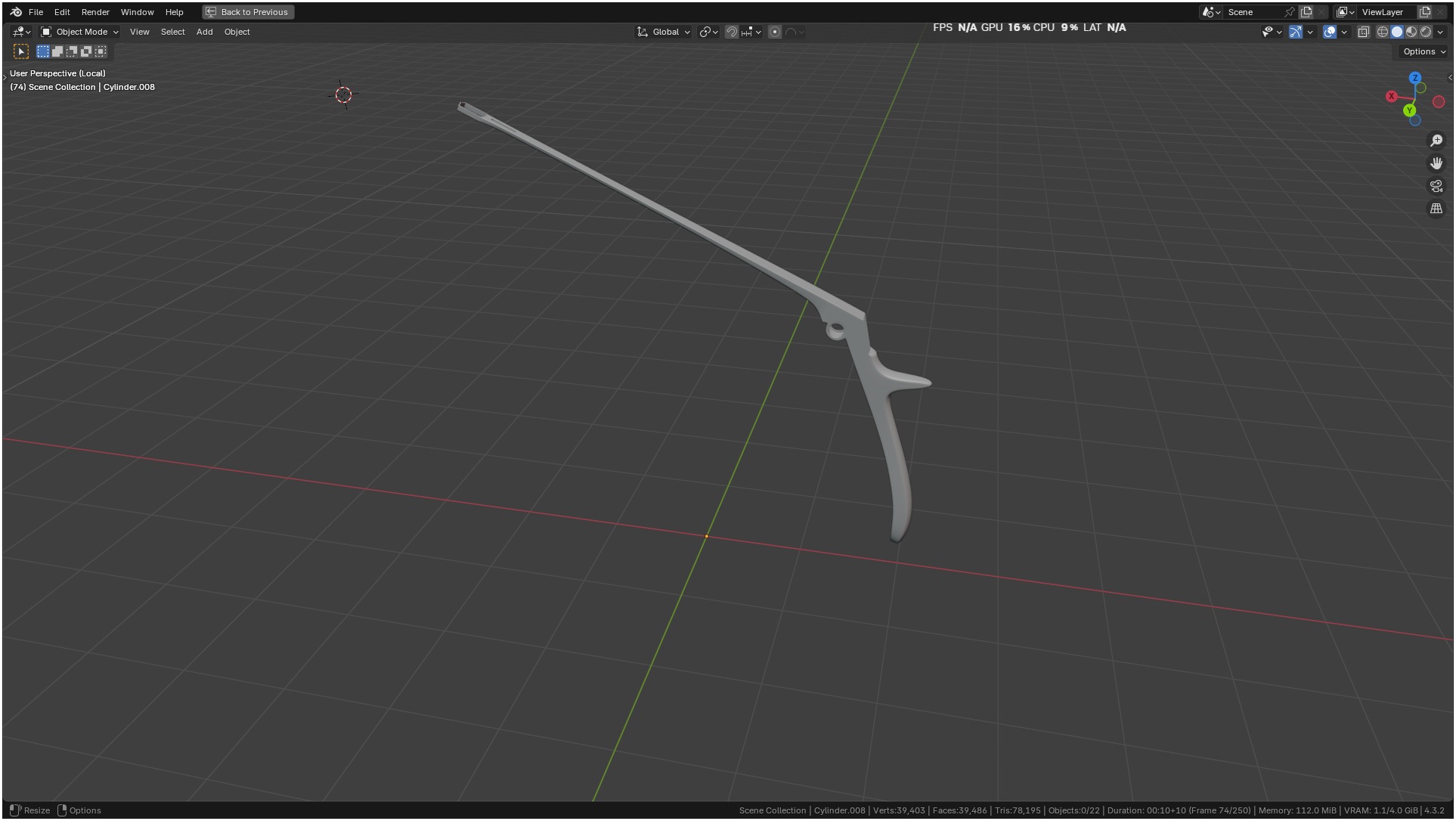Choose Invert selection mode
This screenshot has height=821, width=1456.
coord(86,51)
